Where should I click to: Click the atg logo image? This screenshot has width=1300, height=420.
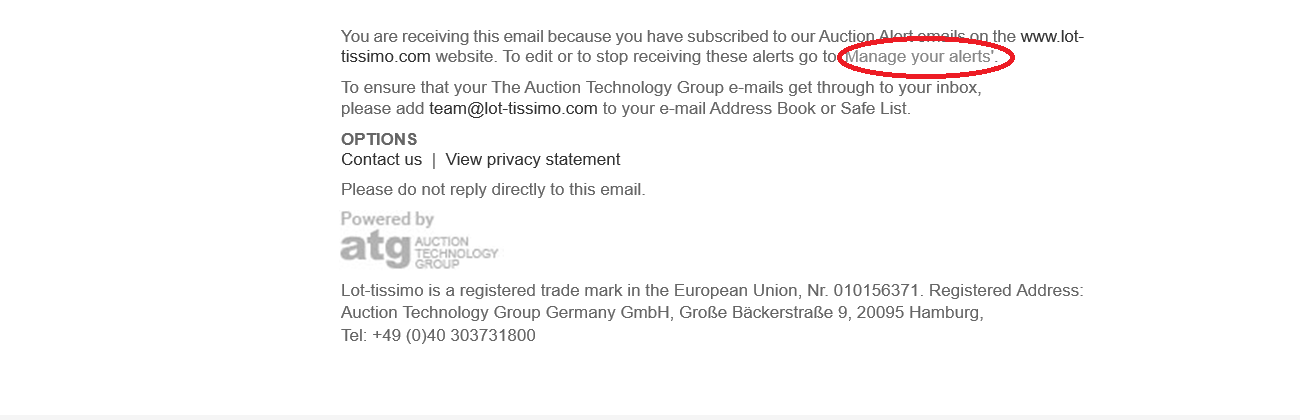[x=375, y=250]
